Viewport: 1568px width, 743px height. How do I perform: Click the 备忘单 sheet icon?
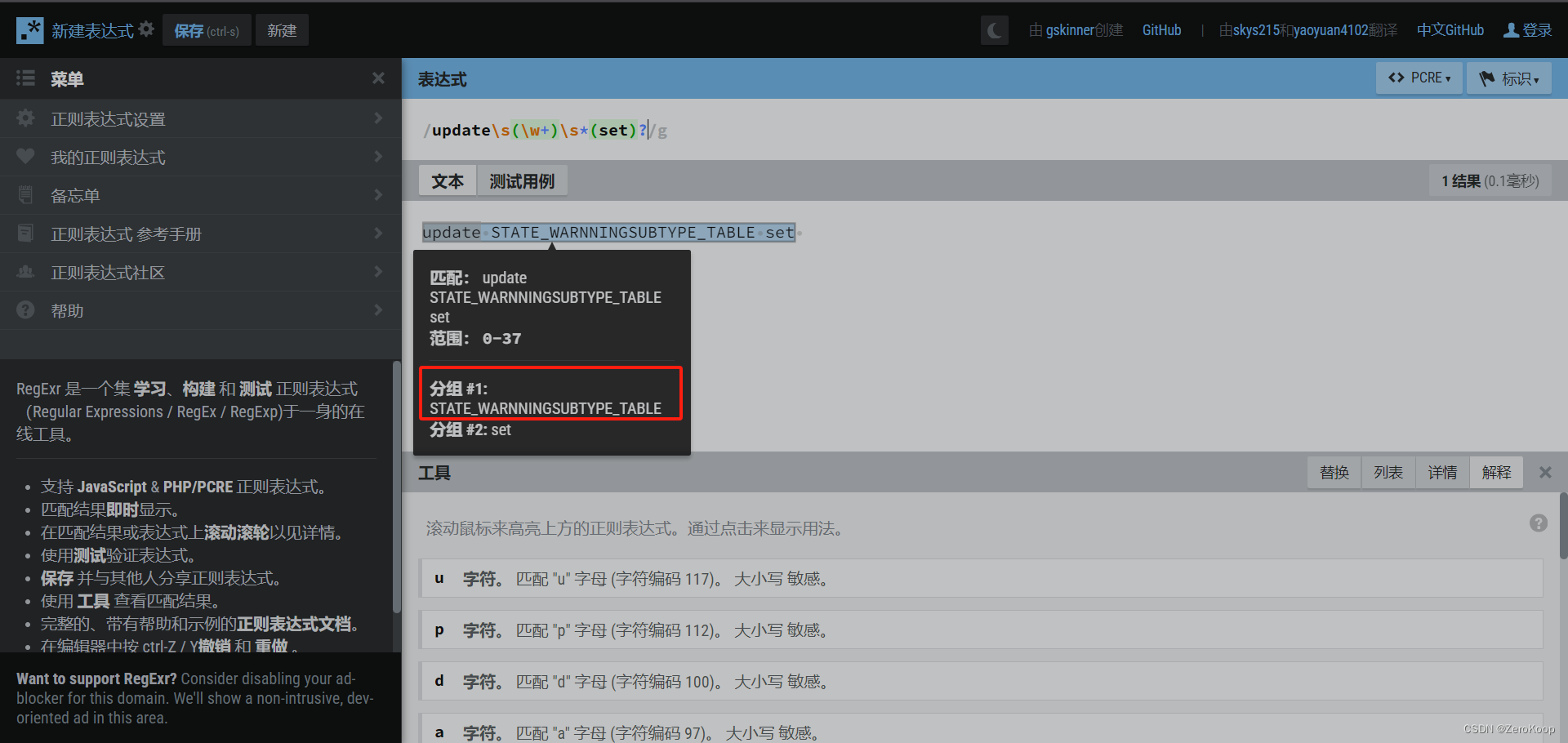(25, 195)
